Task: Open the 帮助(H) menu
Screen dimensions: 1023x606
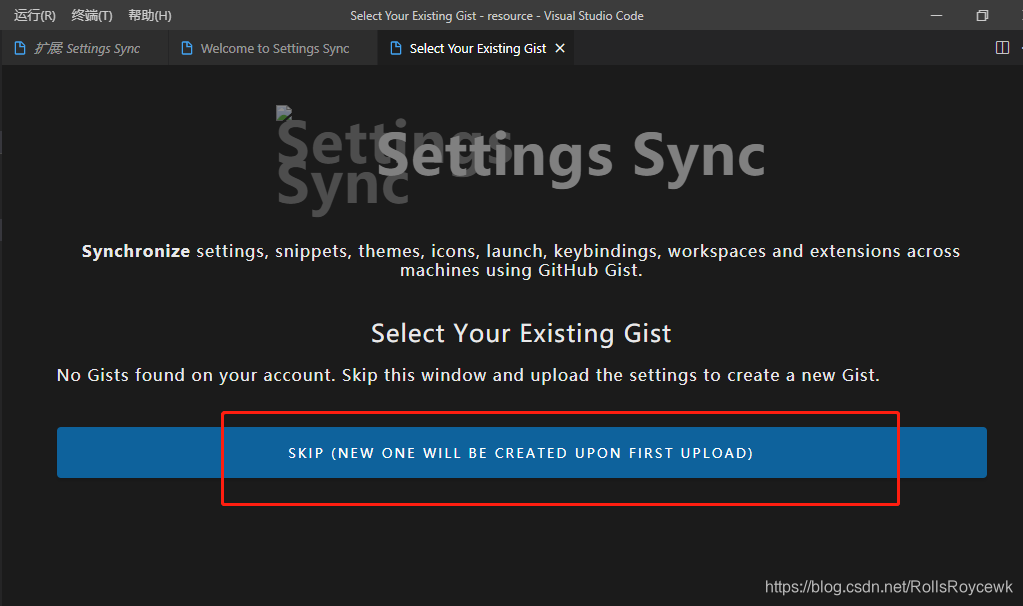Action: (150, 16)
